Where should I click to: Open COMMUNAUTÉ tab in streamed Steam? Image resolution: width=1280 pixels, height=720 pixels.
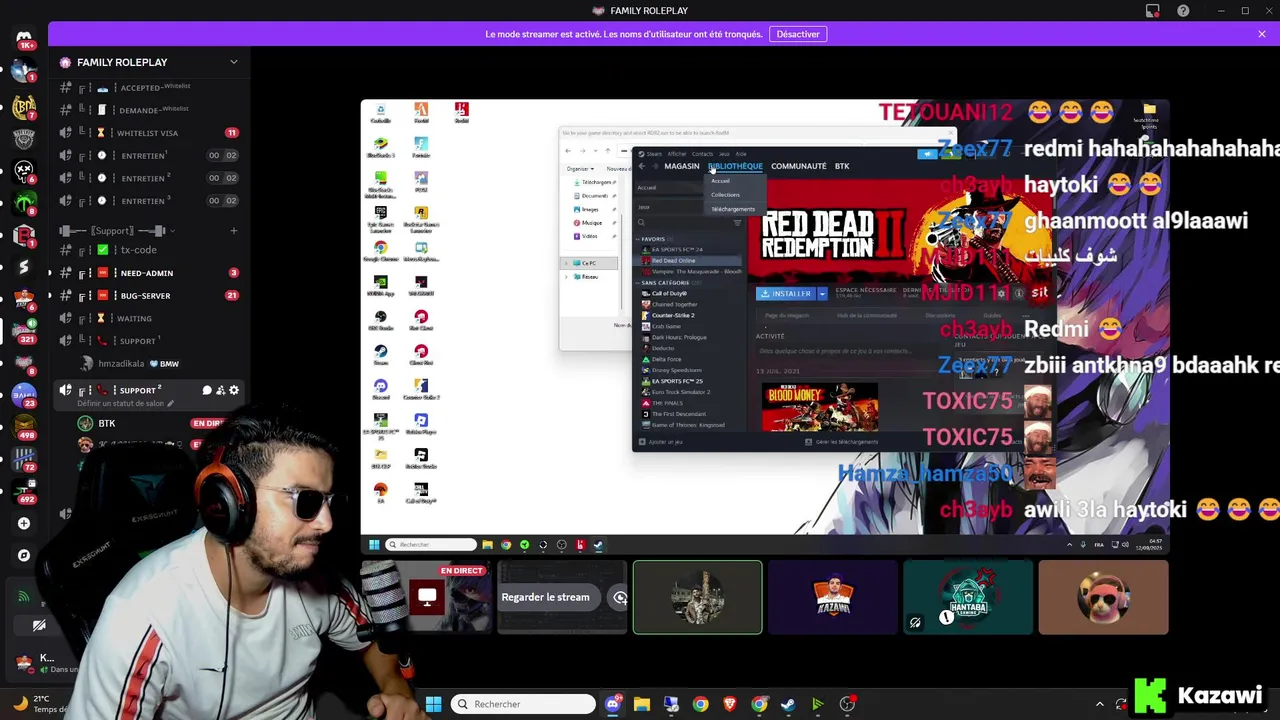click(798, 166)
